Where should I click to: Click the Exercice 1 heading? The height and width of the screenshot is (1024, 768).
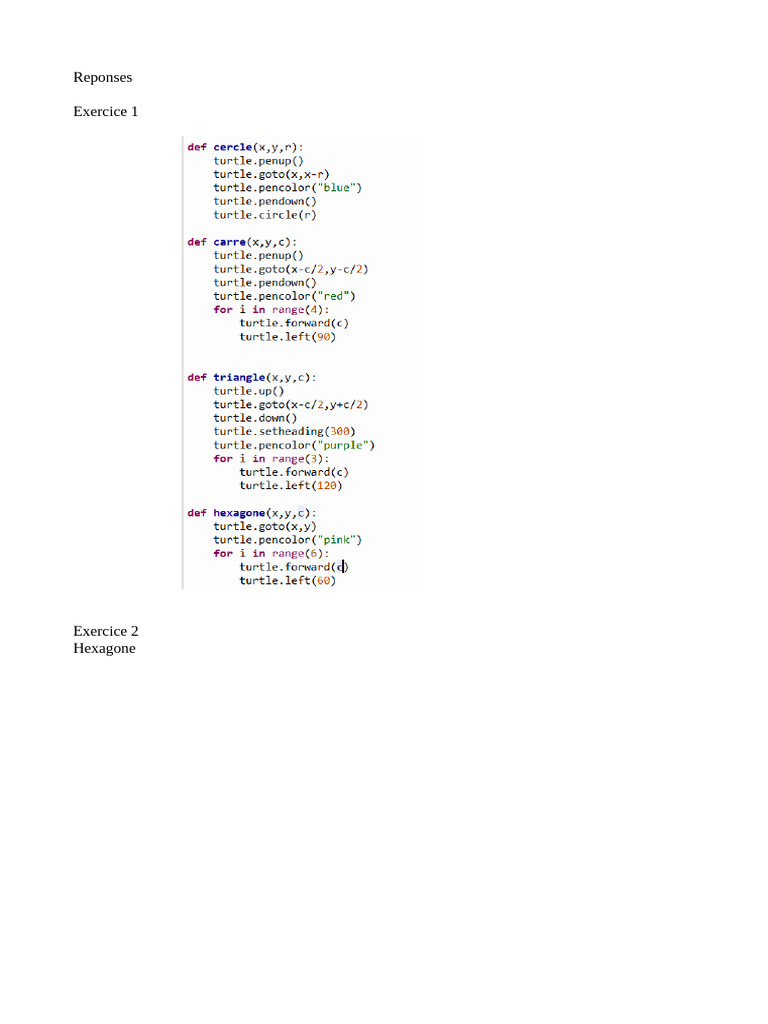pos(106,111)
